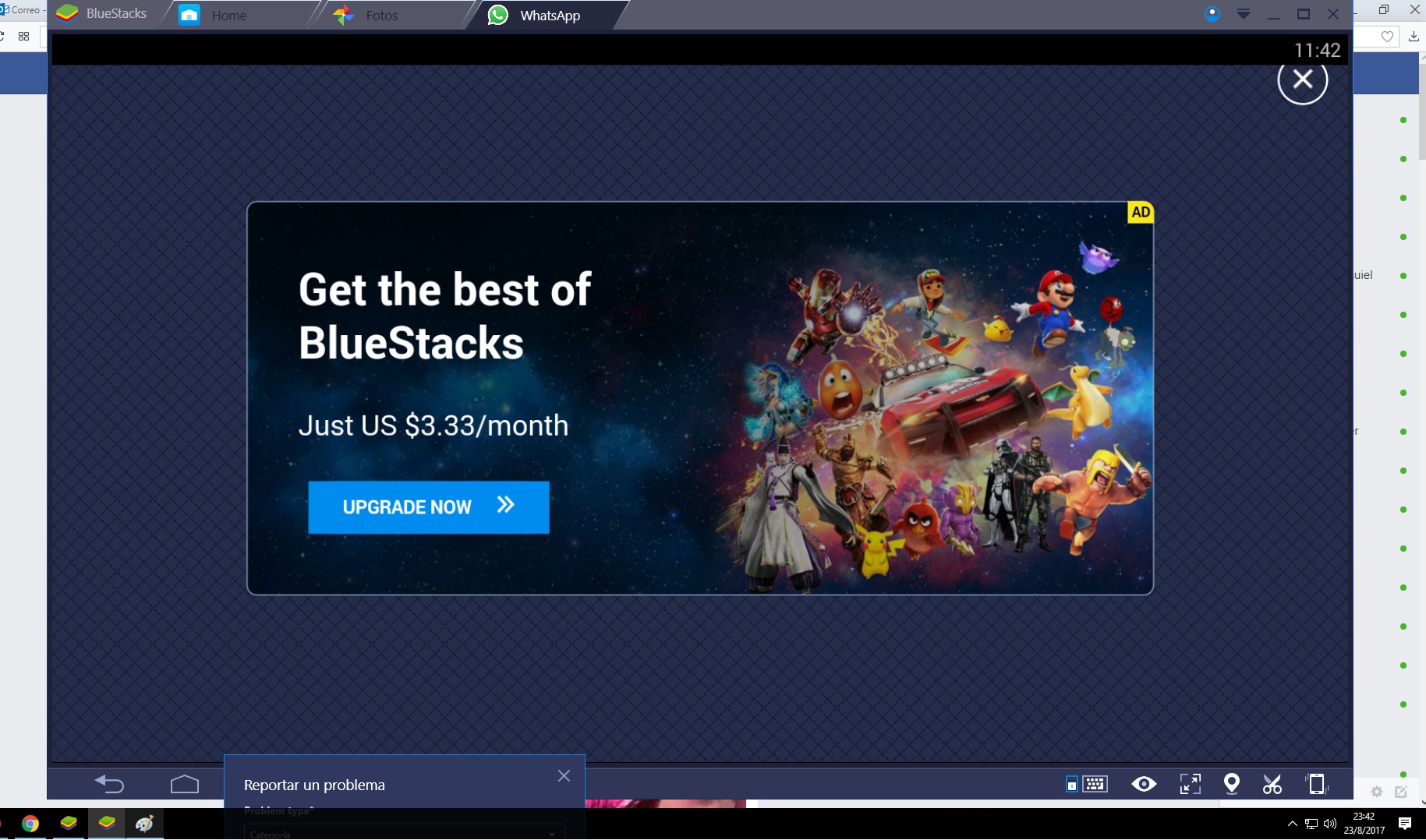The width and height of the screenshot is (1426, 840).
Task: Click the scissors screenshot tool
Action: [x=1272, y=784]
